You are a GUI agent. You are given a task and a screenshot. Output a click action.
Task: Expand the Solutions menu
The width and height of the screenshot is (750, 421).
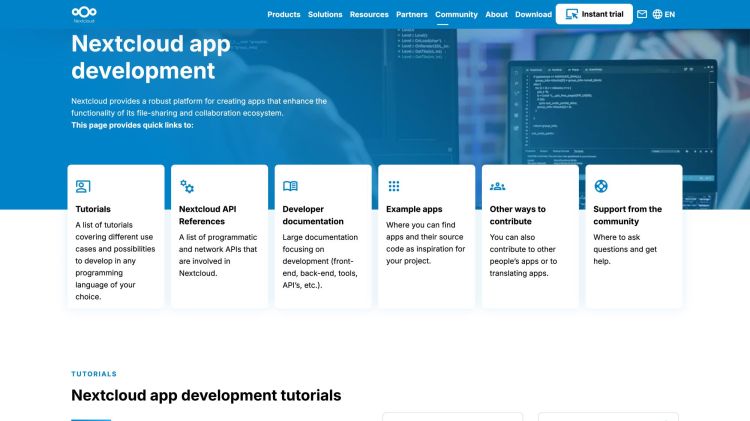point(325,14)
